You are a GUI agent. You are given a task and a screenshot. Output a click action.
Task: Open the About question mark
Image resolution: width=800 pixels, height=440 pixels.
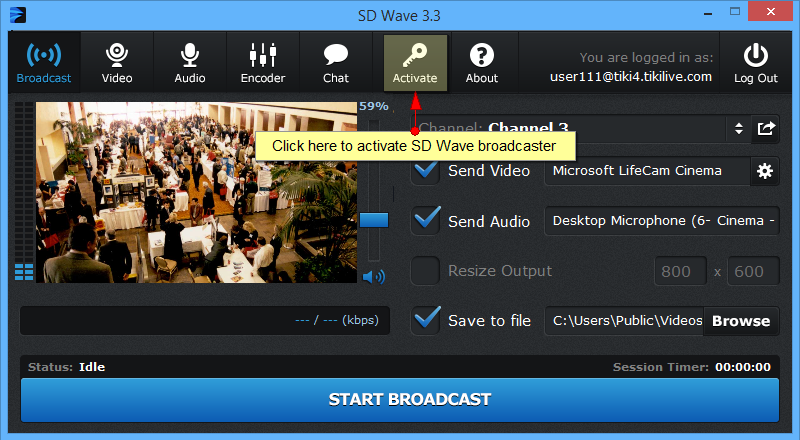(x=482, y=55)
